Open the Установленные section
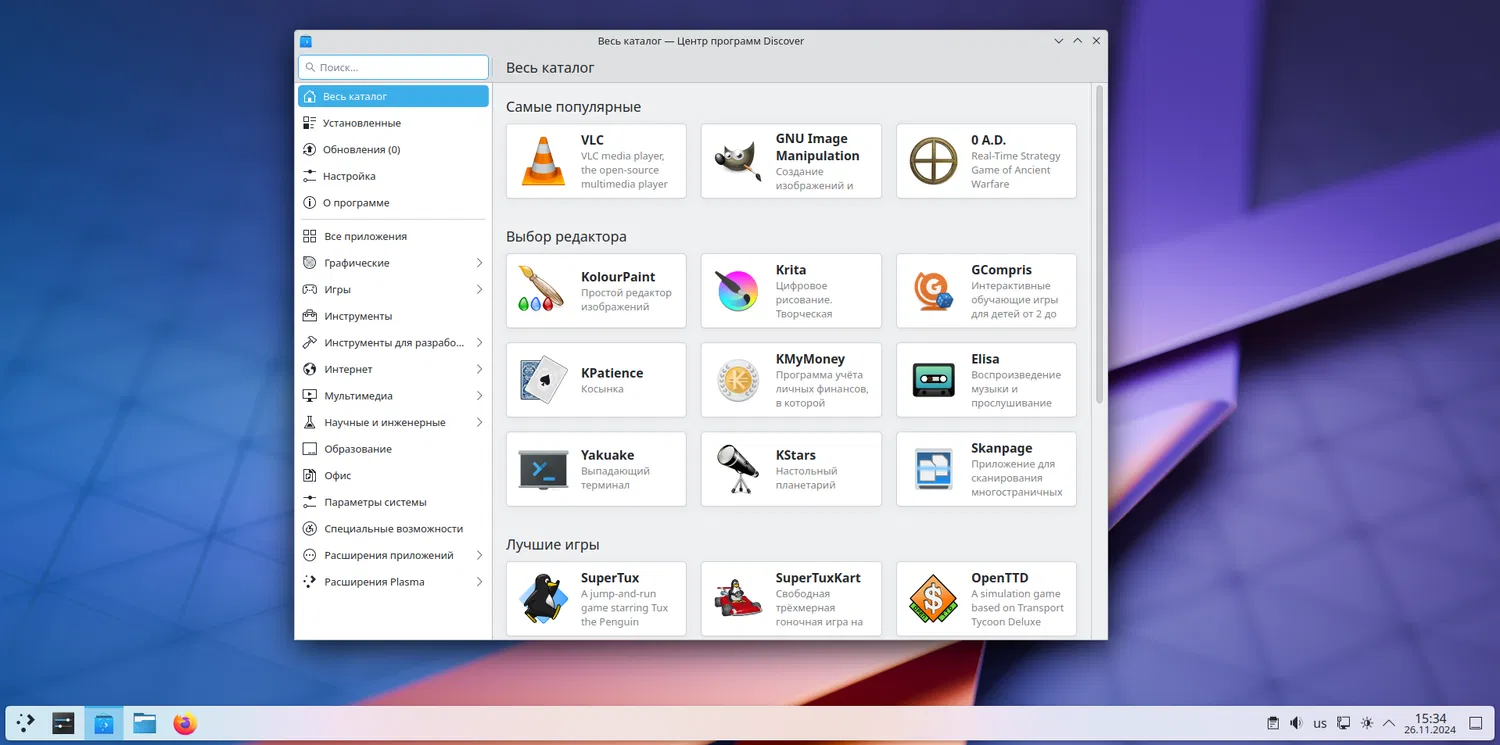Viewport: 1500px width, 745px height. (x=393, y=123)
